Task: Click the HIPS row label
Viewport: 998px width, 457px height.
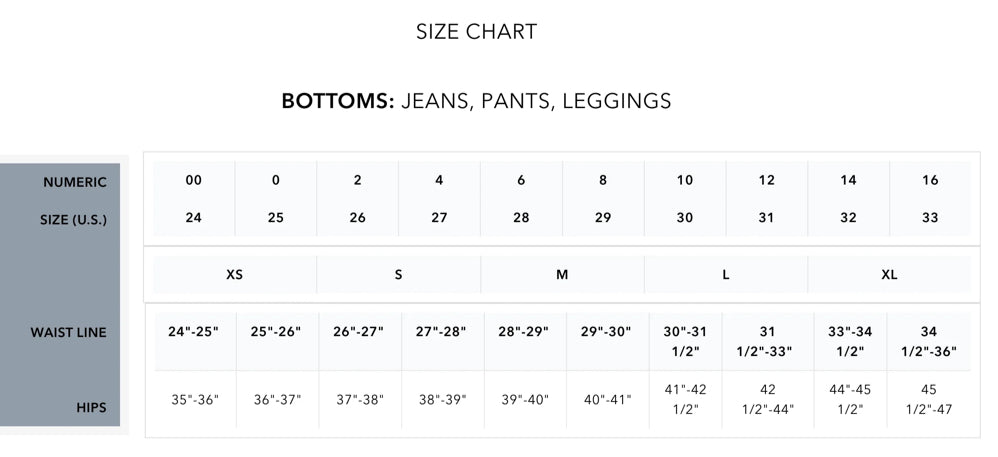Action: tap(92, 407)
